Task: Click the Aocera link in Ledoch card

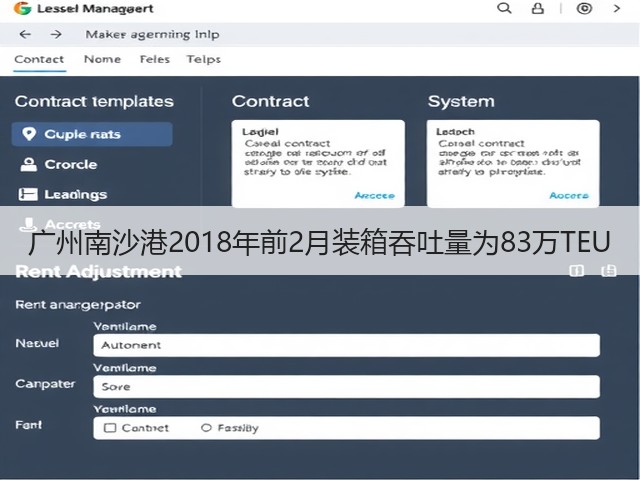Action: (569, 196)
